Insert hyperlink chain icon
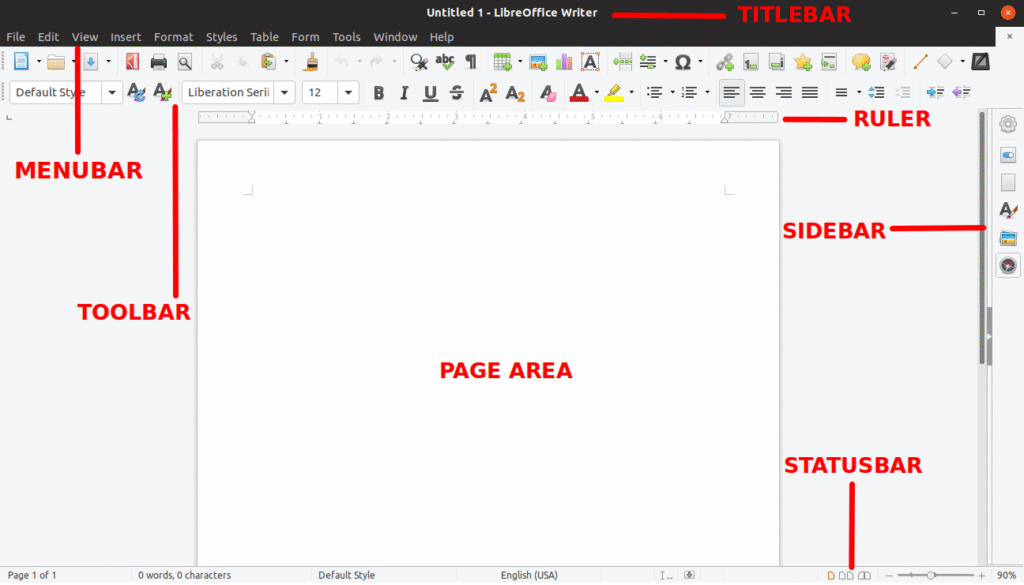The width and height of the screenshot is (1024, 585). coord(725,62)
